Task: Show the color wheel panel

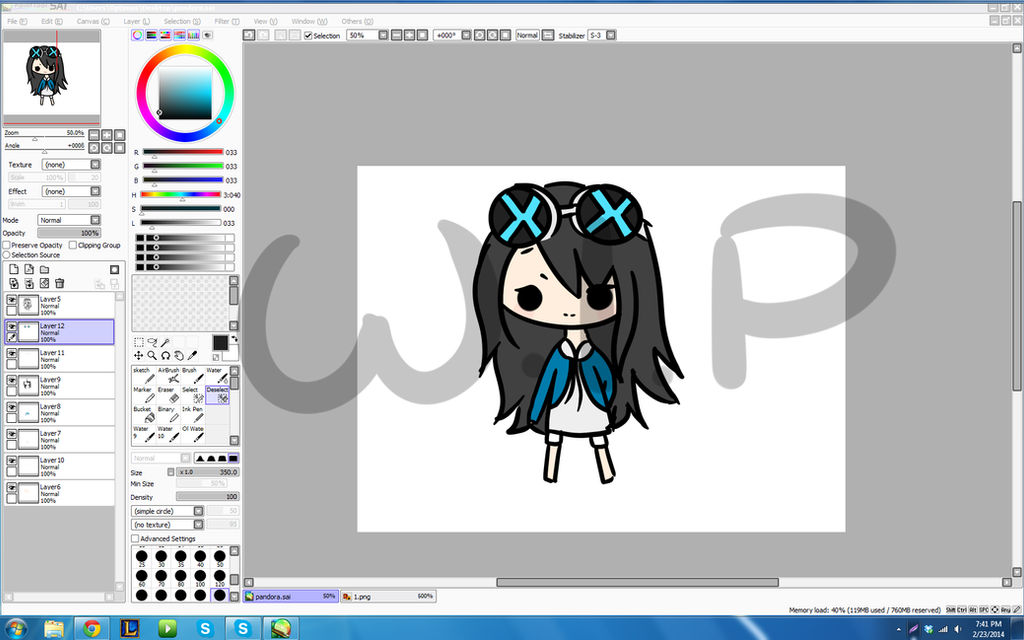Action: click(x=137, y=35)
